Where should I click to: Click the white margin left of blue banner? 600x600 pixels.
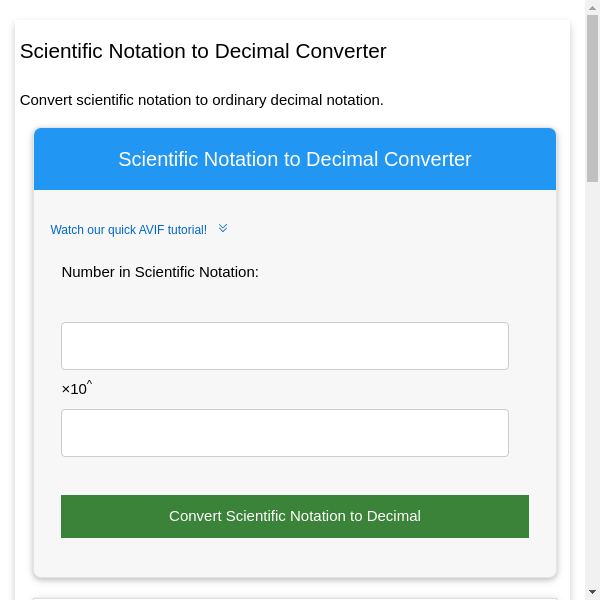click(x=25, y=160)
